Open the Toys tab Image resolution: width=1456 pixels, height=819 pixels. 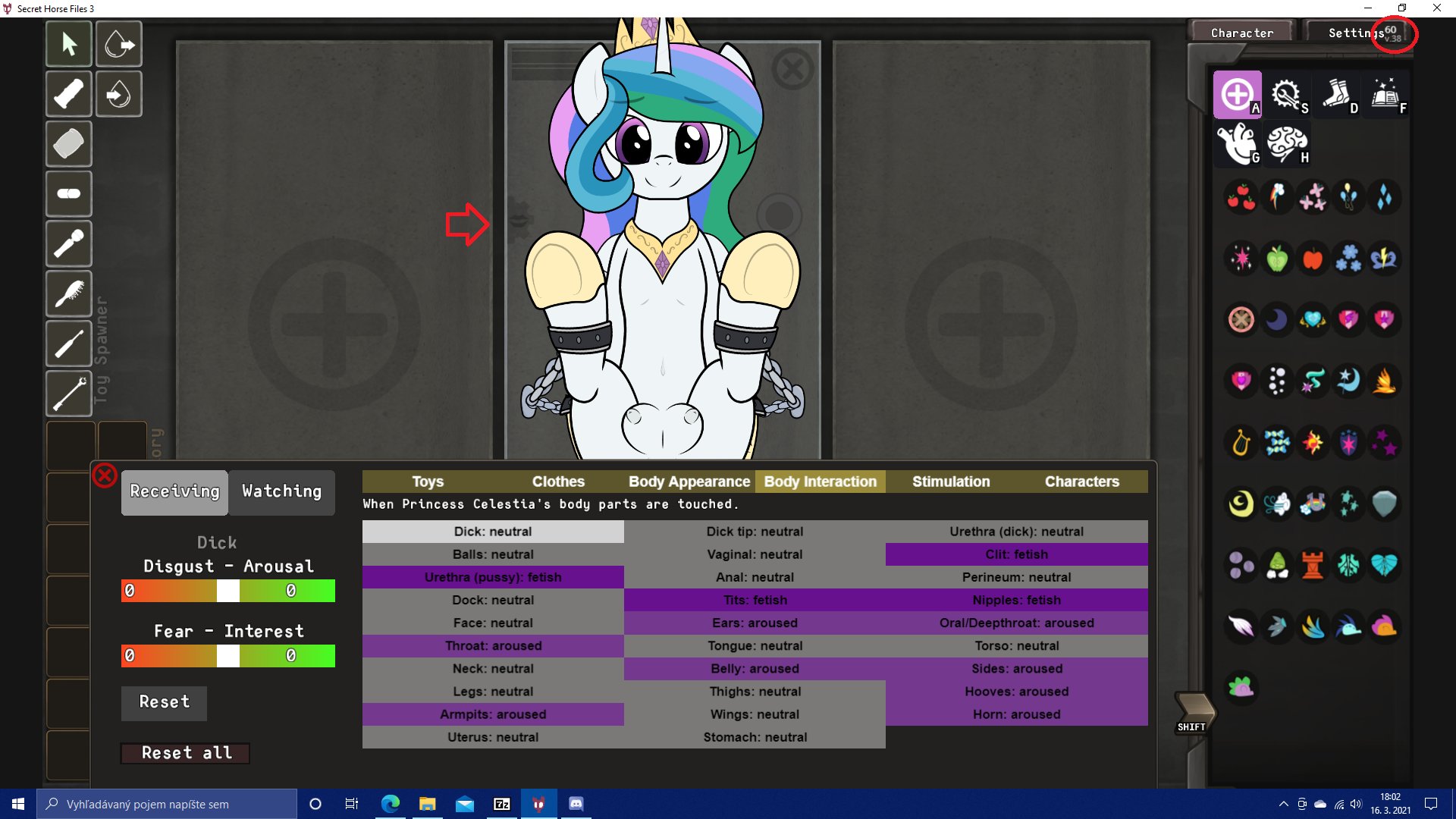click(x=428, y=482)
